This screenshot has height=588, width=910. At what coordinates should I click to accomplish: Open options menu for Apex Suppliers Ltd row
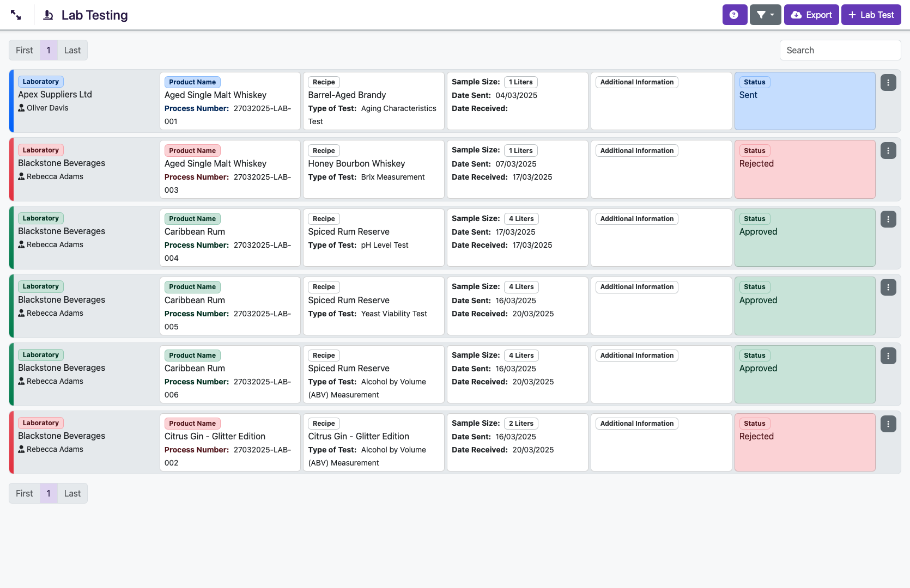click(888, 83)
